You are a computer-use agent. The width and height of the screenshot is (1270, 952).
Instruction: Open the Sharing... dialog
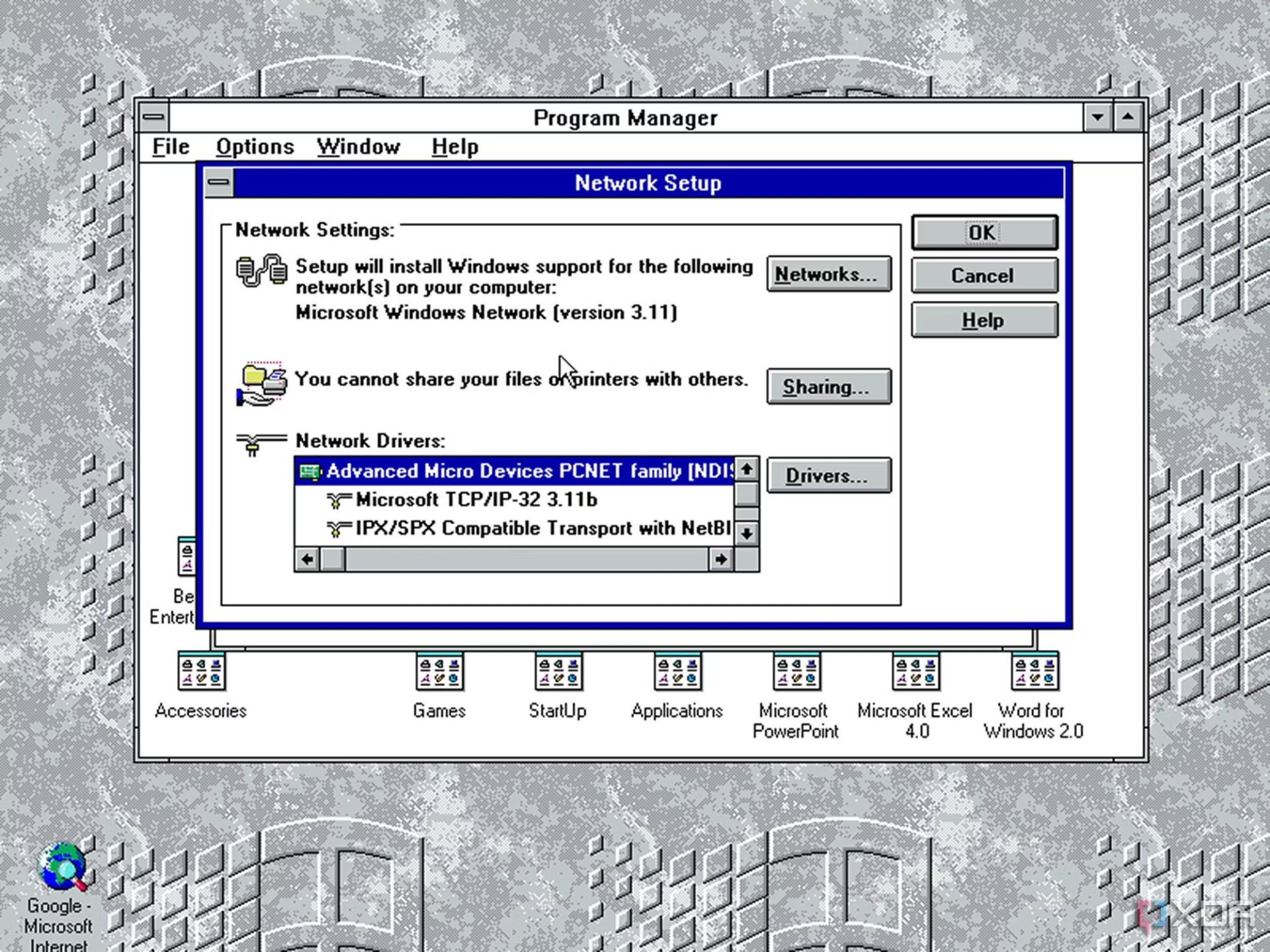tap(829, 386)
